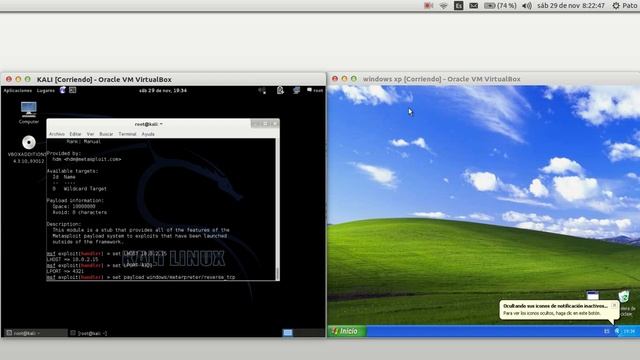Click the KALI VirtualBox window title bar
The image size is (640, 360).
163,79
